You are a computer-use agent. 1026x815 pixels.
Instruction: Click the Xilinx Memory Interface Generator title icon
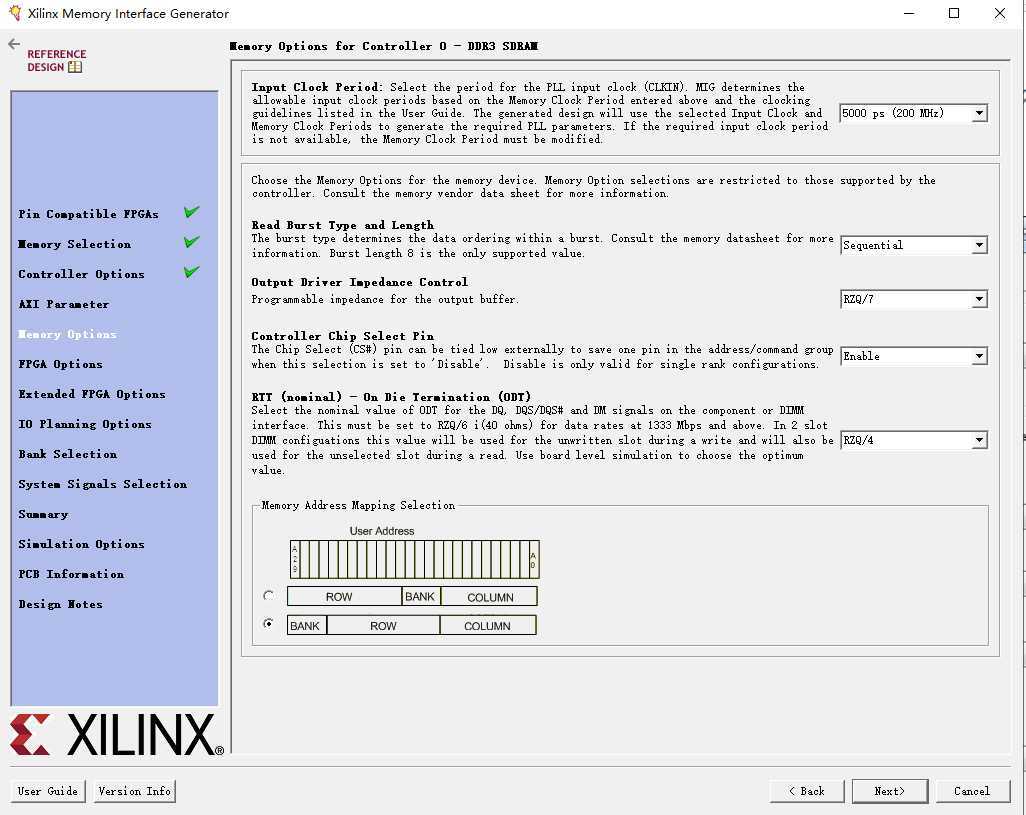tap(15, 12)
